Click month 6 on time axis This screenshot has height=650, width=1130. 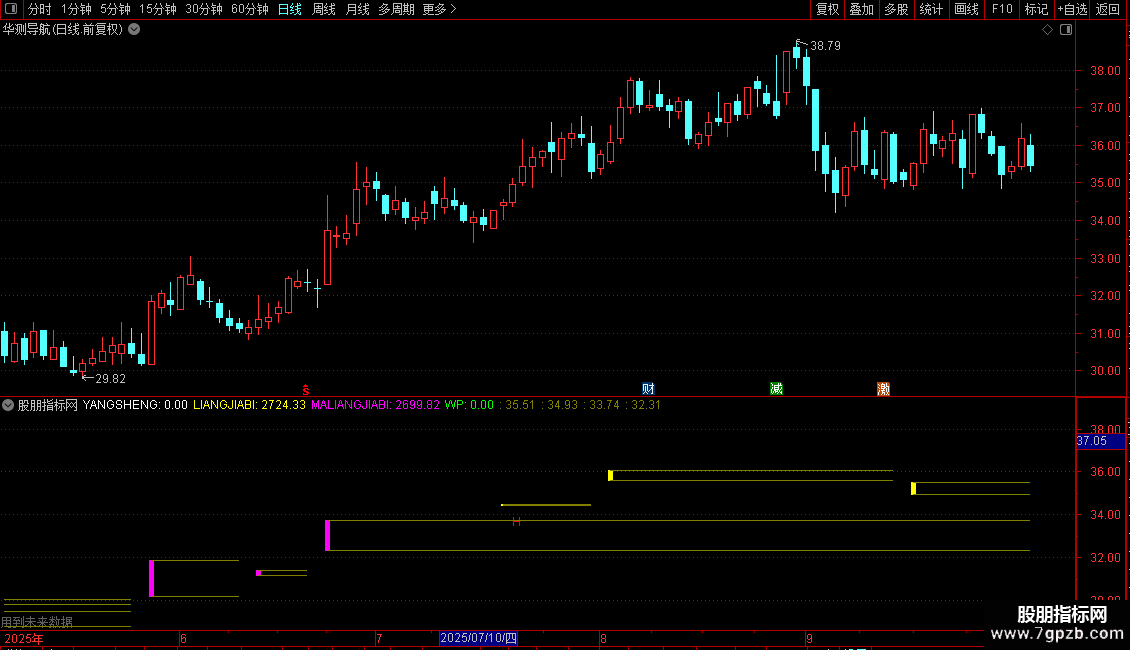pyautogui.click(x=184, y=639)
